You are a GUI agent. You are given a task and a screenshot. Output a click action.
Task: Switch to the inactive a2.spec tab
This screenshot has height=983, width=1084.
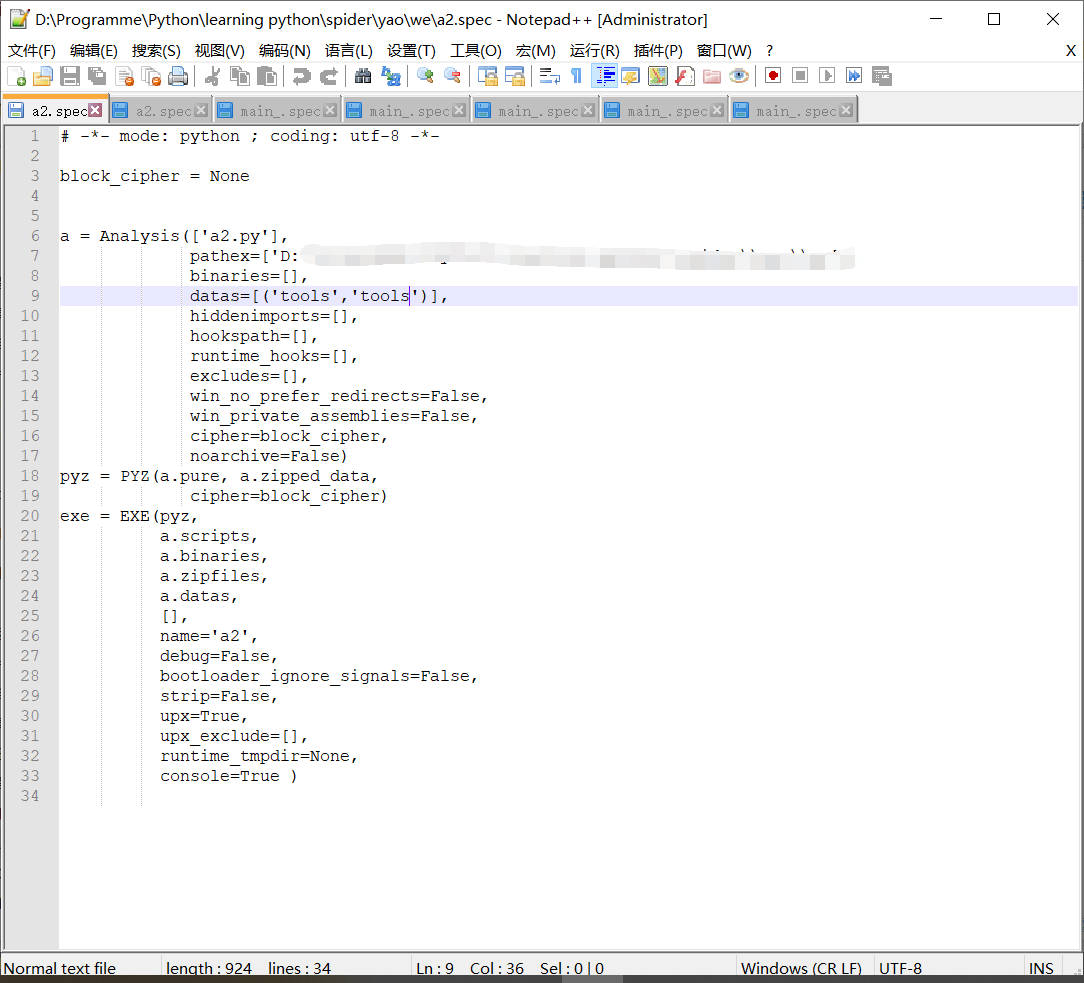160,111
